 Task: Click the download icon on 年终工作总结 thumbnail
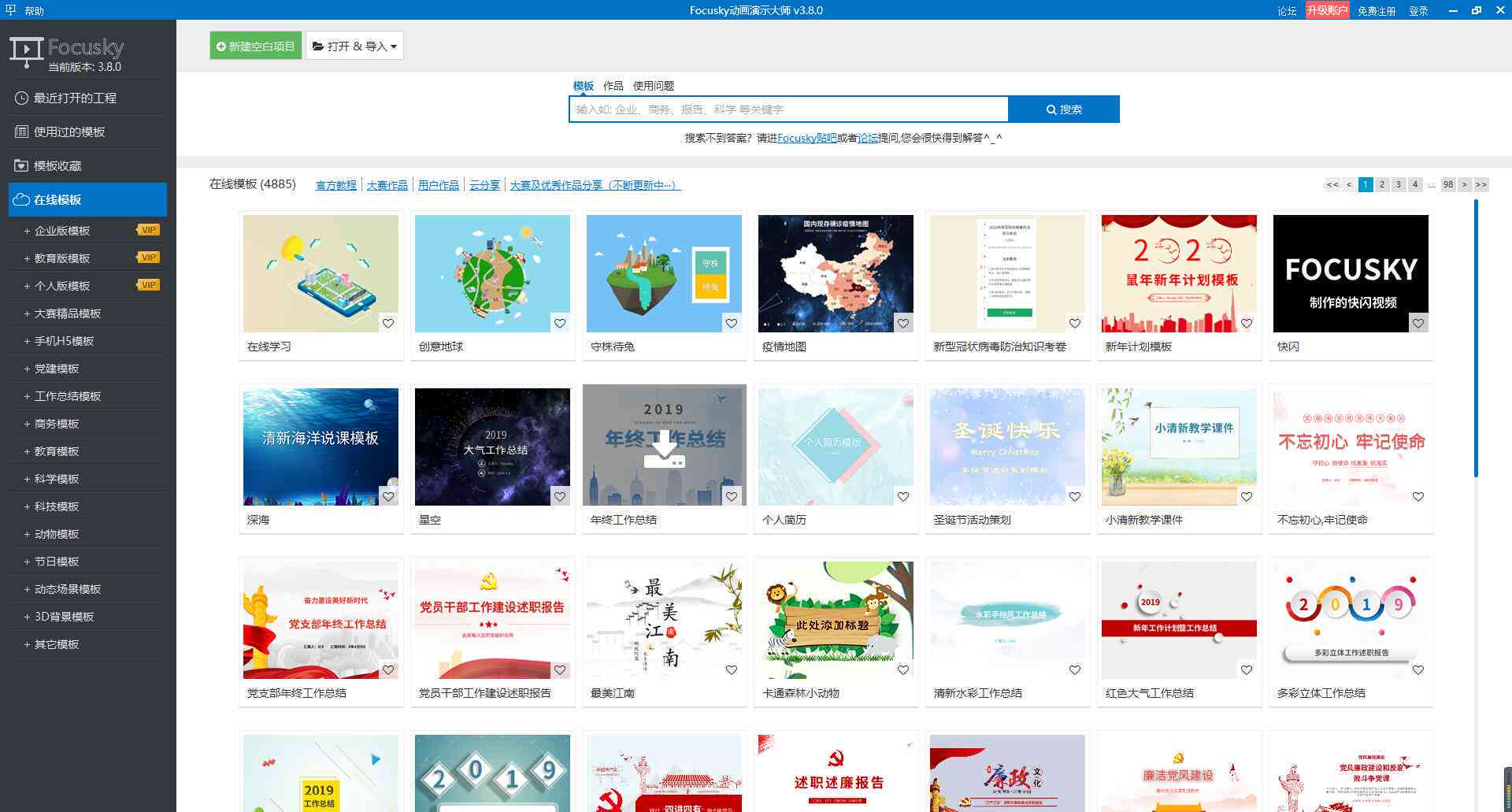click(664, 448)
